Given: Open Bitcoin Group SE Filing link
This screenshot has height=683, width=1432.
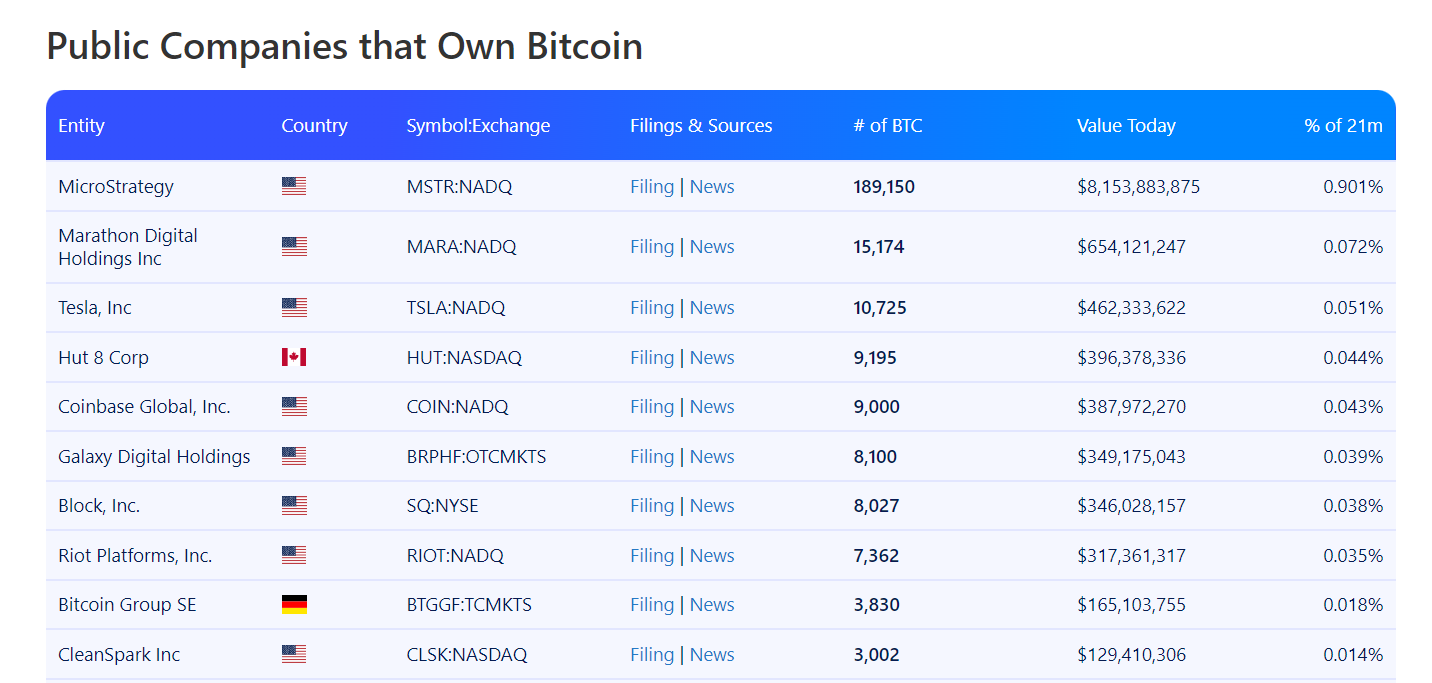Looking at the screenshot, I should tap(652, 605).
